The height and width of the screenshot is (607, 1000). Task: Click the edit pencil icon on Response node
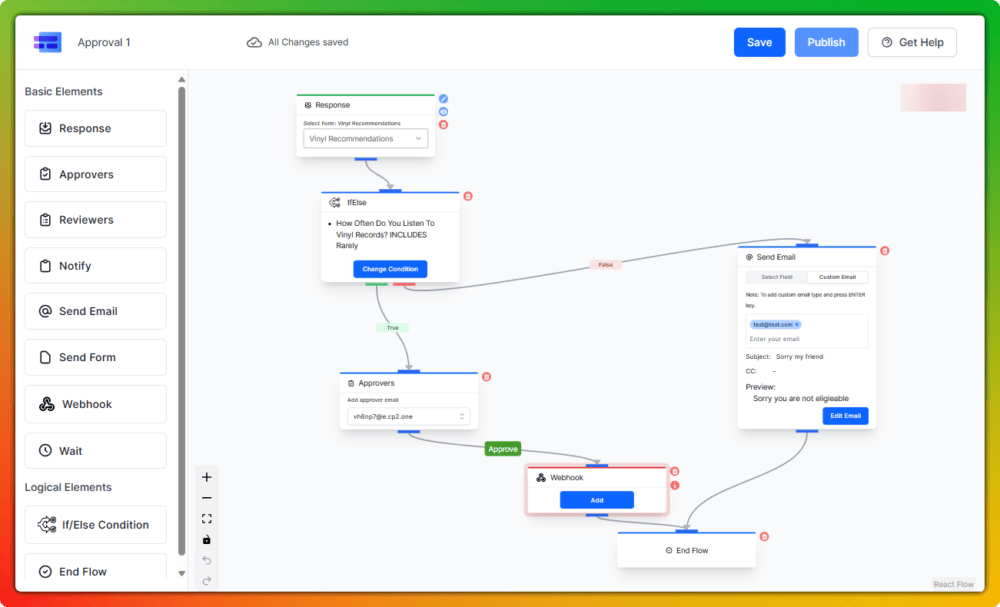(443, 99)
